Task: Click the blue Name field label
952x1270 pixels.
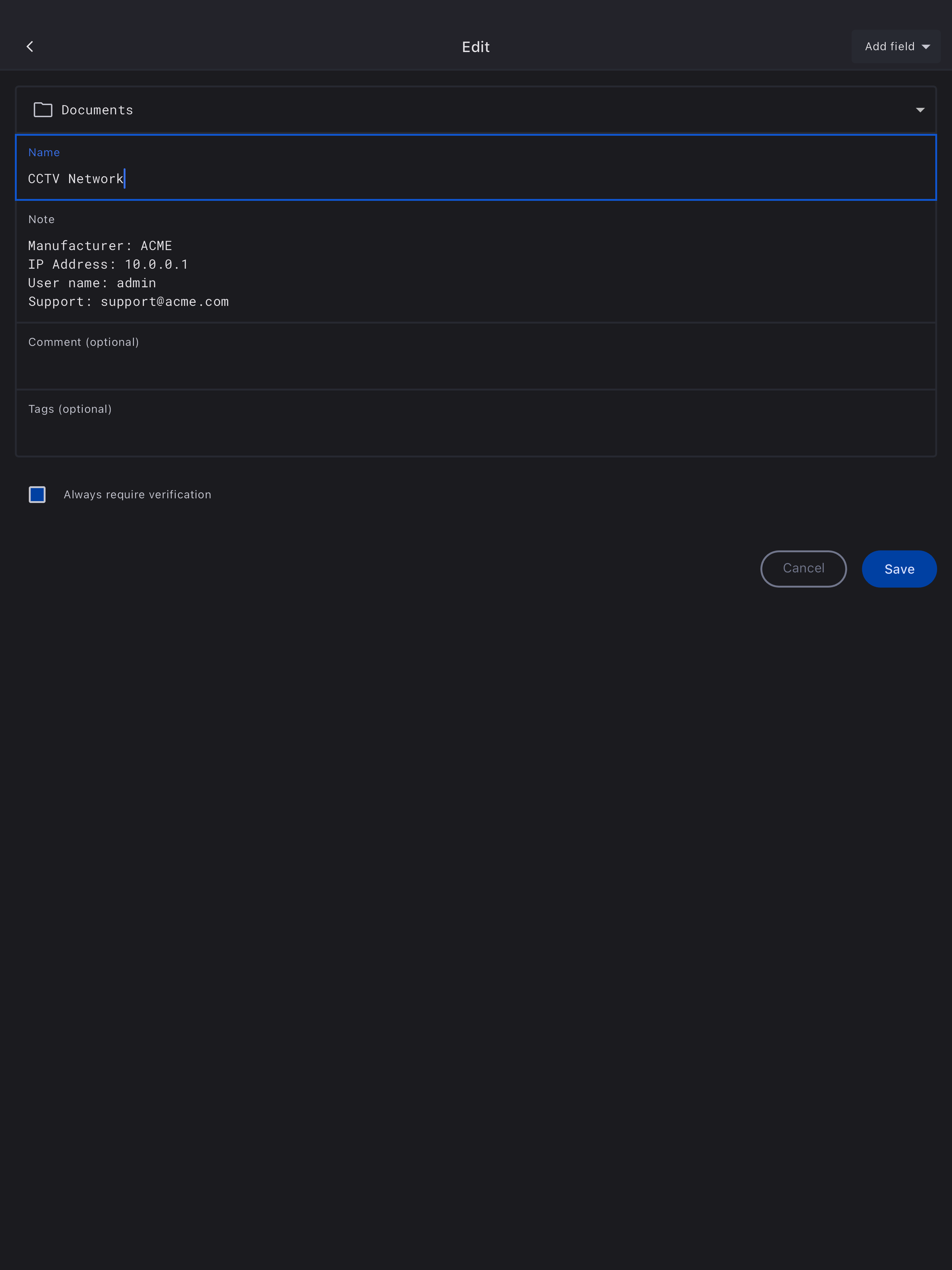Action: tap(44, 152)
